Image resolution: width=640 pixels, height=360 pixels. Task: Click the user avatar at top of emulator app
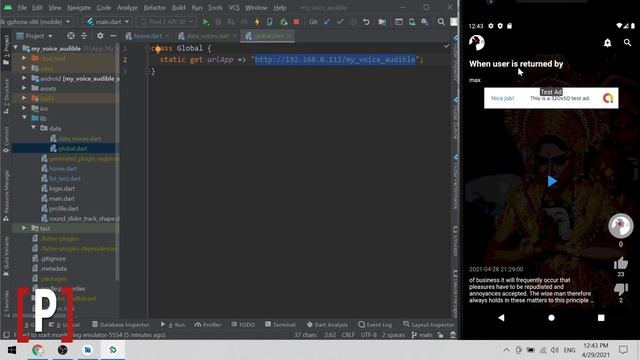pos(476,42)
